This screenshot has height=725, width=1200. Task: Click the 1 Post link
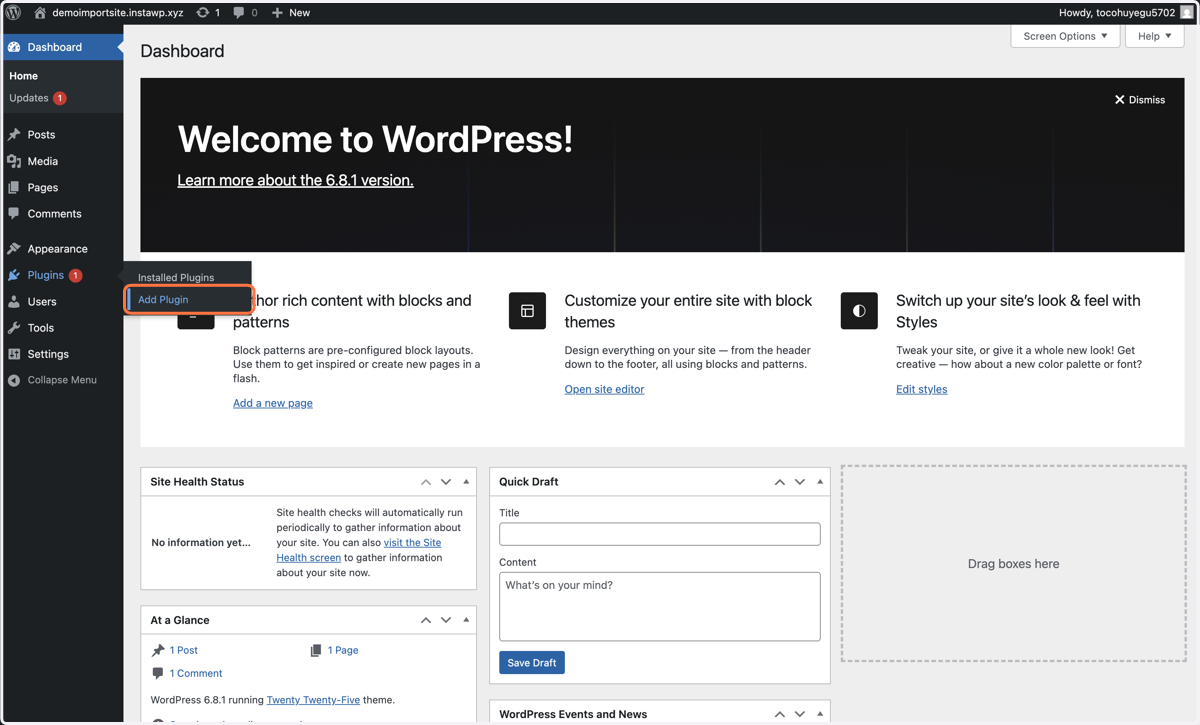pos(184,650)
